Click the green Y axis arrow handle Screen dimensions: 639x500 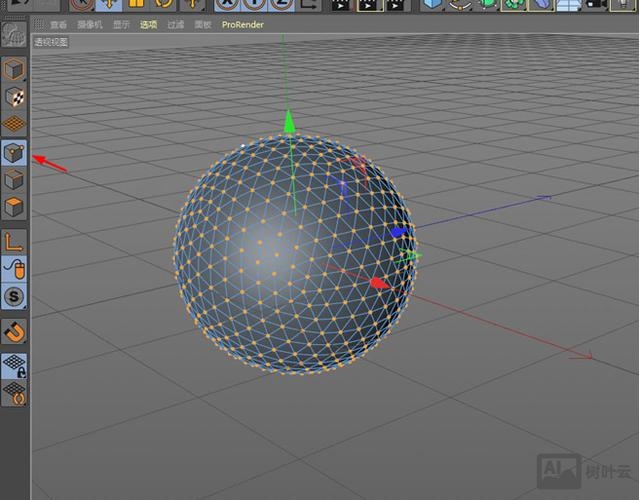[289, 121]
